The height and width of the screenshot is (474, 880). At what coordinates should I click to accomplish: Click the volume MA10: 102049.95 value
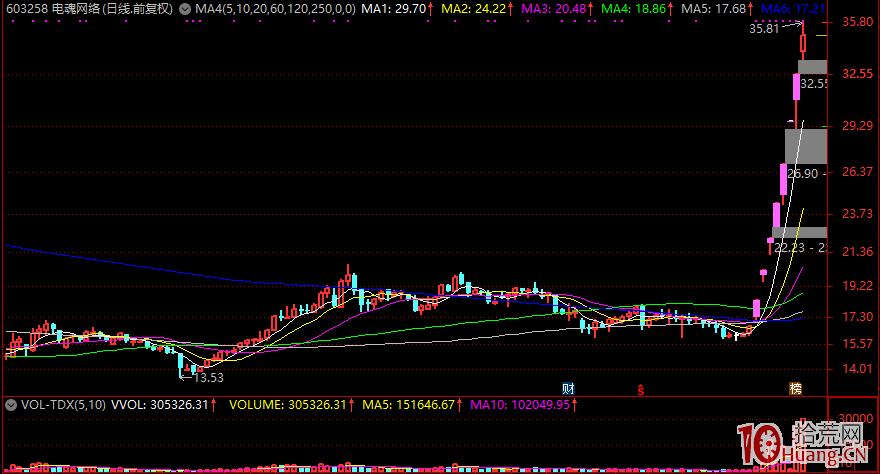(520, 404)
